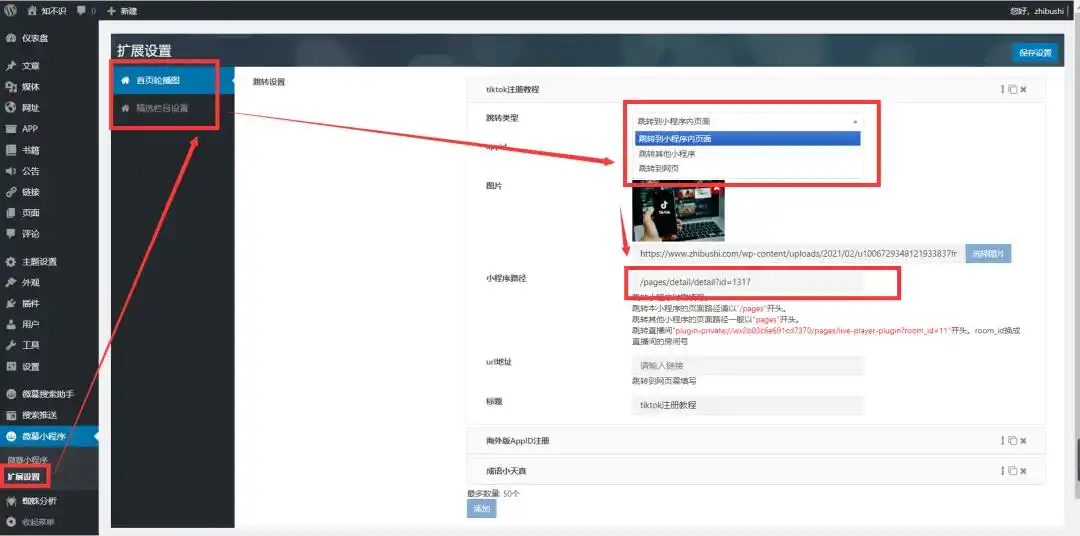
Task: Choose 跳转到网页 option in dropdown list
Action: (659, 168)
